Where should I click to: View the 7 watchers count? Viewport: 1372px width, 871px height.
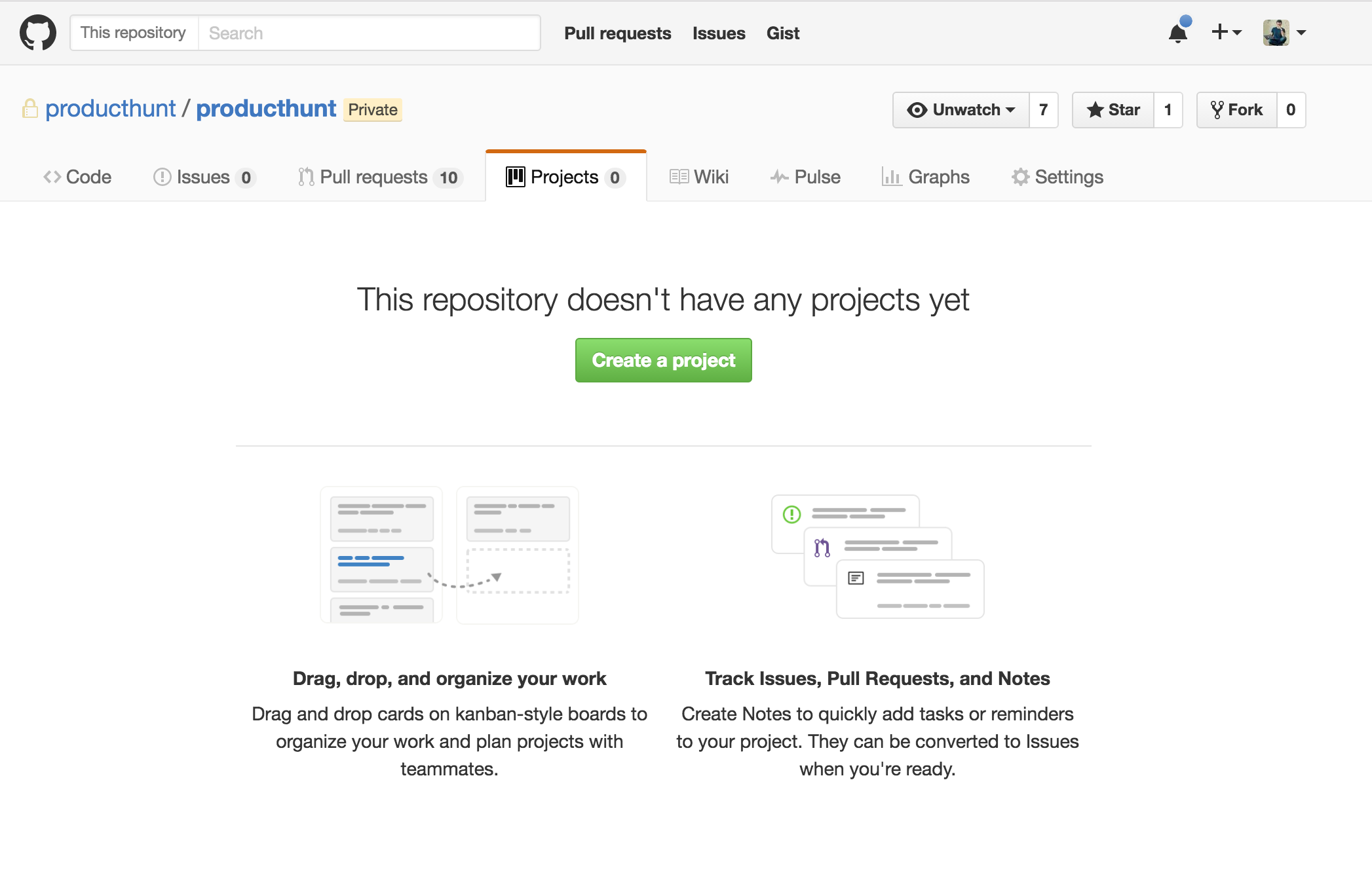[x=1044, y=110]
